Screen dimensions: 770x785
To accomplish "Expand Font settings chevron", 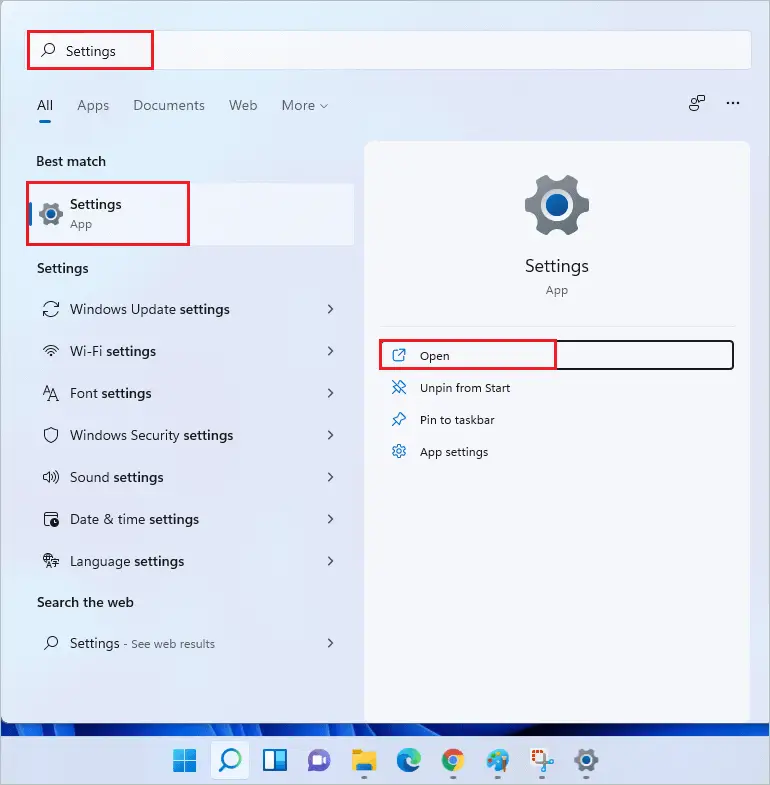I will coord(330,394).
